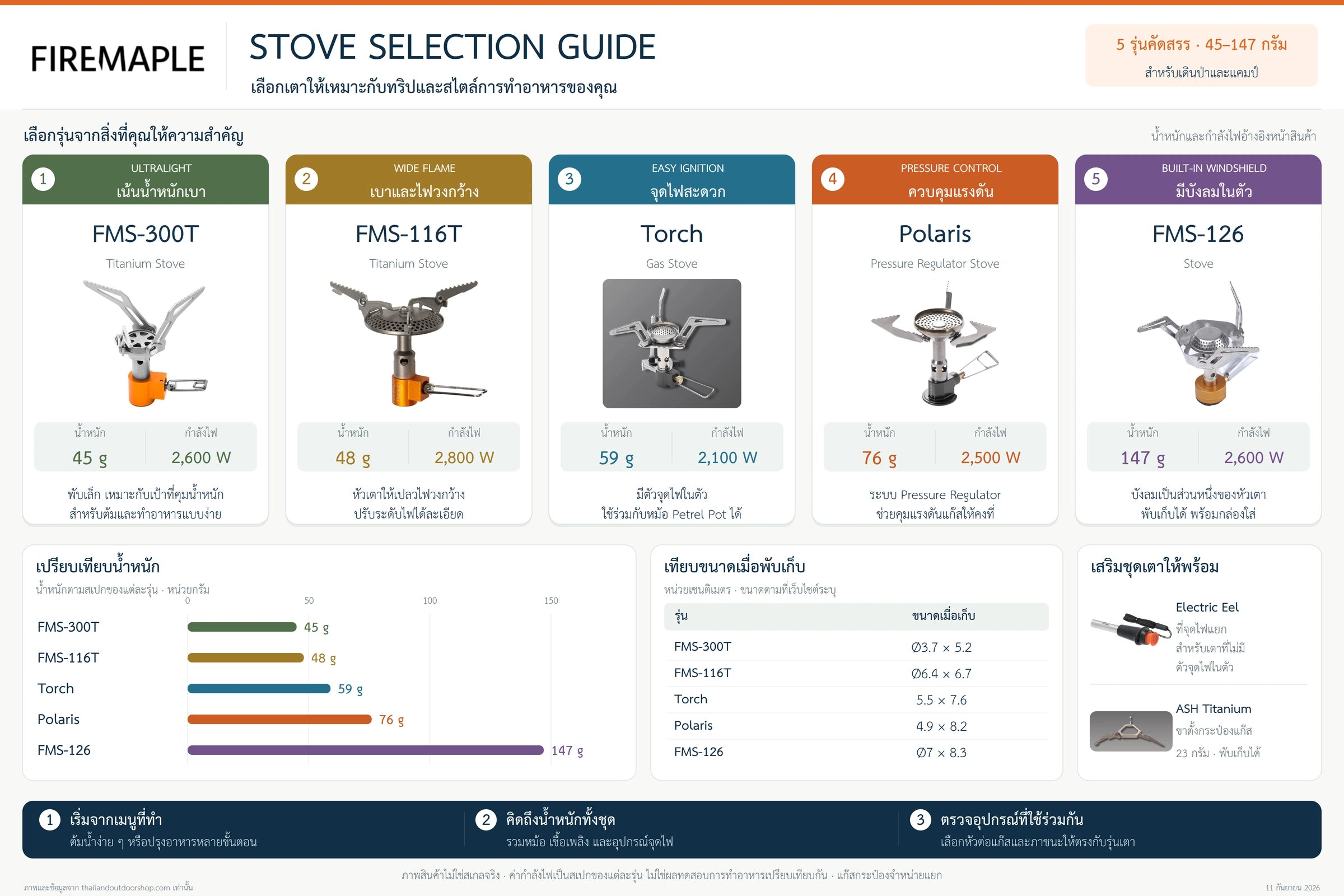The image size is (1344, 896).
Task: Click the "คิดถึงน้ำหนักทั้งชุด" step title
Action: 561,820
